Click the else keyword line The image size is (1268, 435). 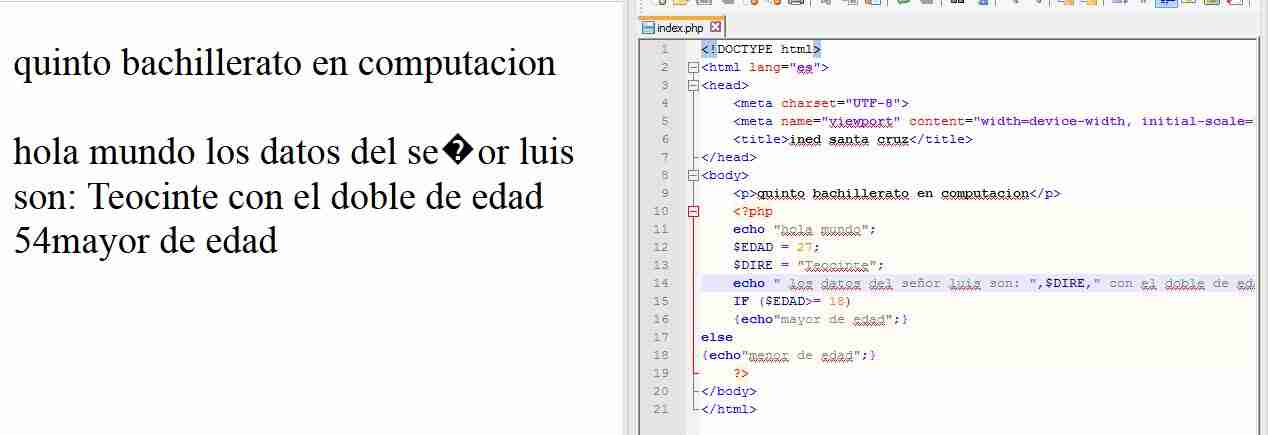tap(717, 337)
